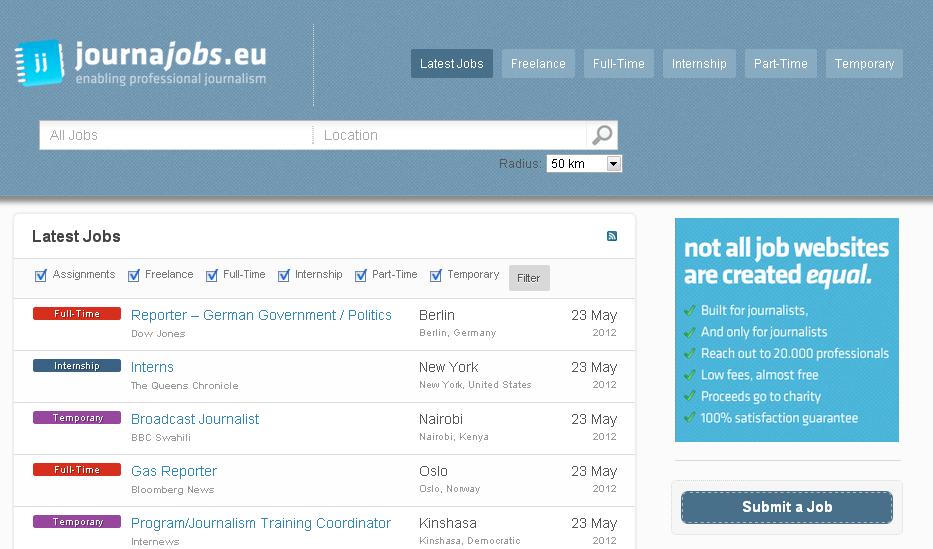Toggle the Full-Time filter checkbox

(x=211, y=275)
